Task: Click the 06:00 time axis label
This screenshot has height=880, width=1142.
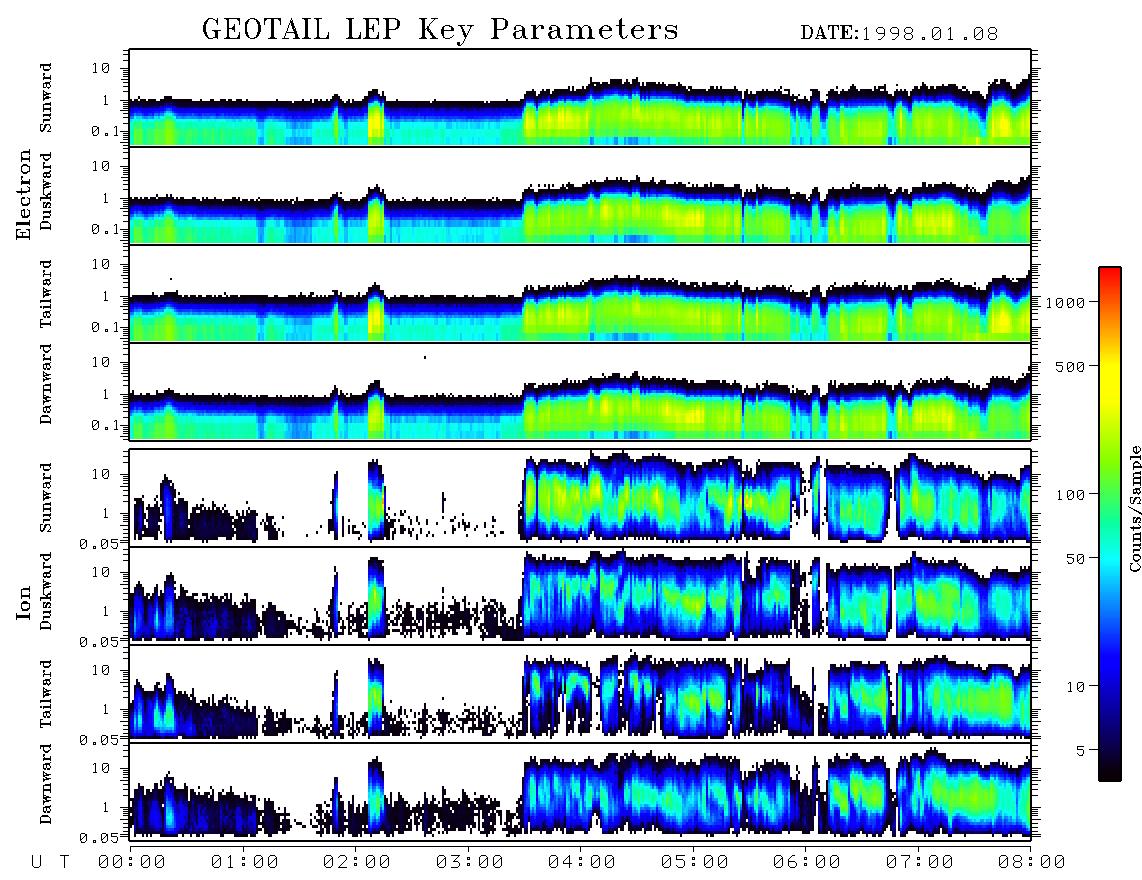Action: coord(807,862)
